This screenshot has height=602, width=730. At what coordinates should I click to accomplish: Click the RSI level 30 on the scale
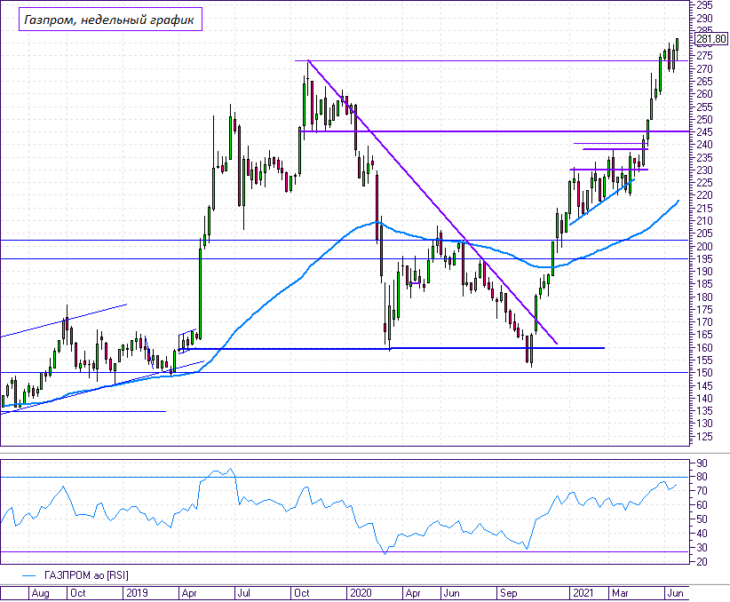[x=701, y=548]
